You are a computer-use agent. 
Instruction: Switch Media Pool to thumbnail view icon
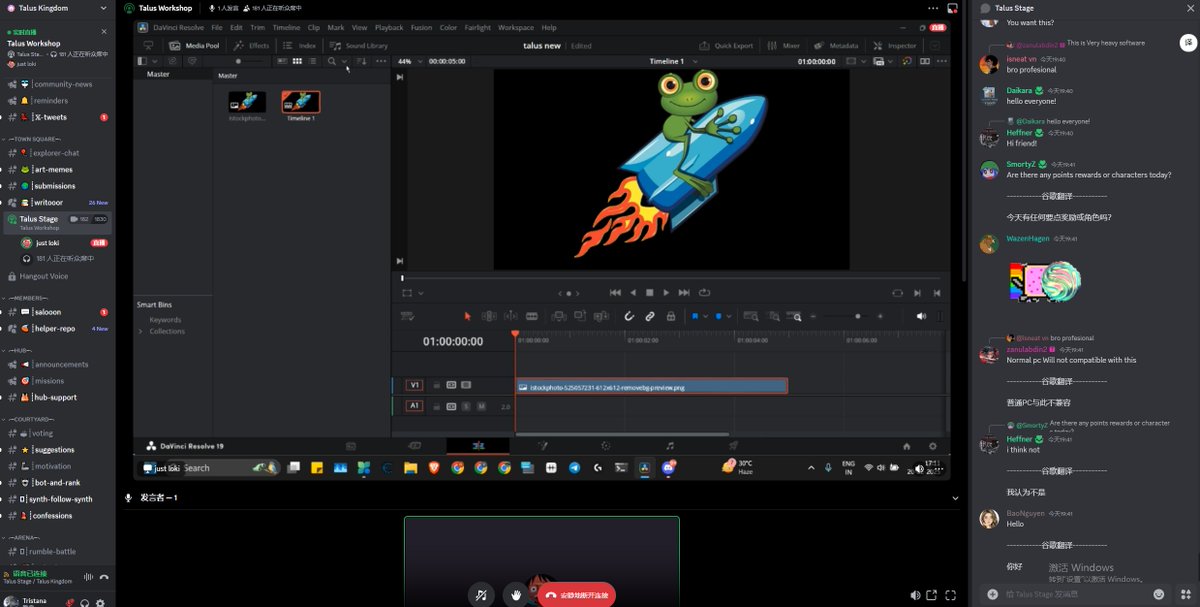[297, 61]
